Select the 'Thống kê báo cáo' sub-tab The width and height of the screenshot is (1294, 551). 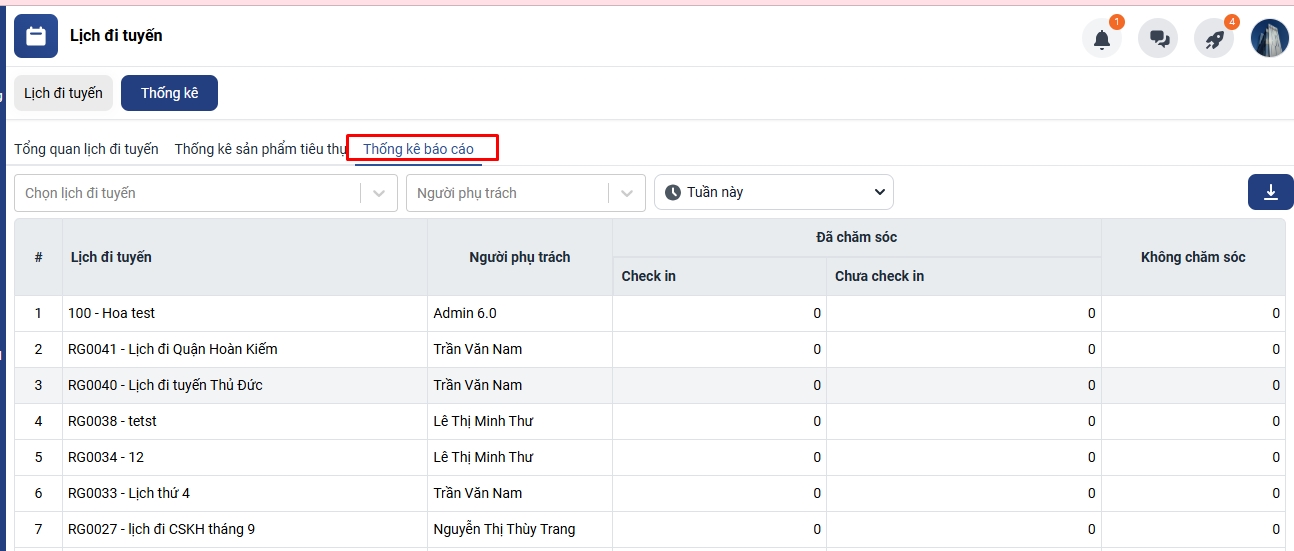point(418,149)
